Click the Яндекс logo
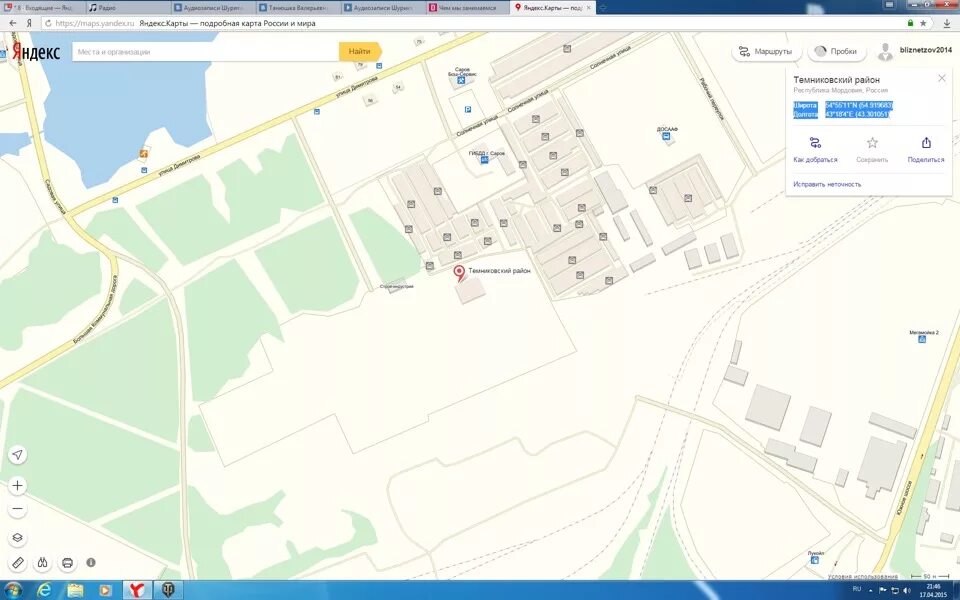The image size is (960, 600). 36,52
